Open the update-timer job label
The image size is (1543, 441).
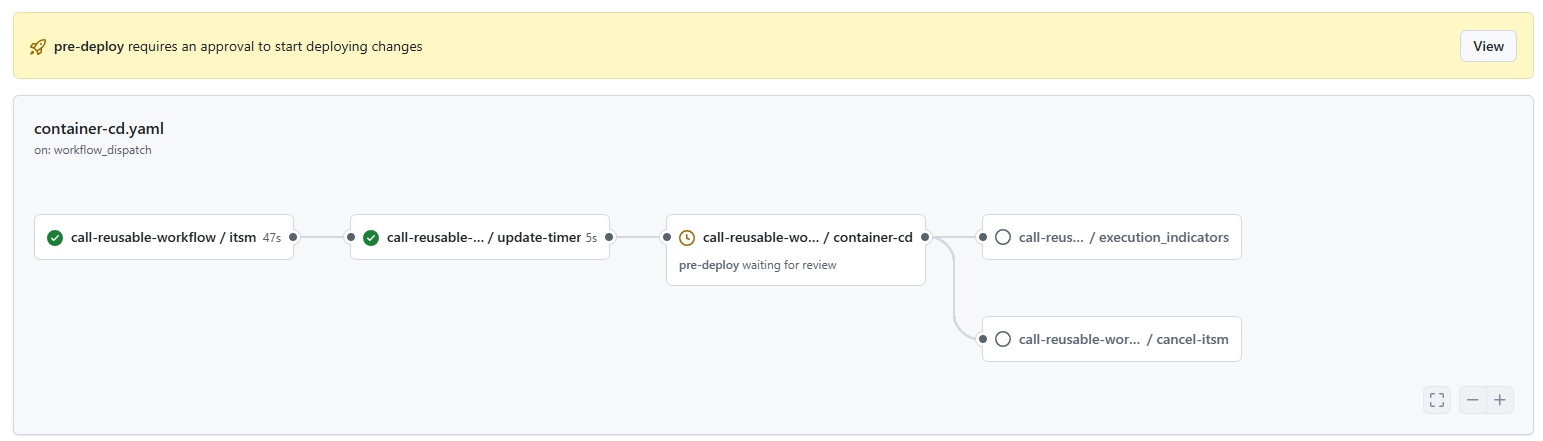(483, 238)
